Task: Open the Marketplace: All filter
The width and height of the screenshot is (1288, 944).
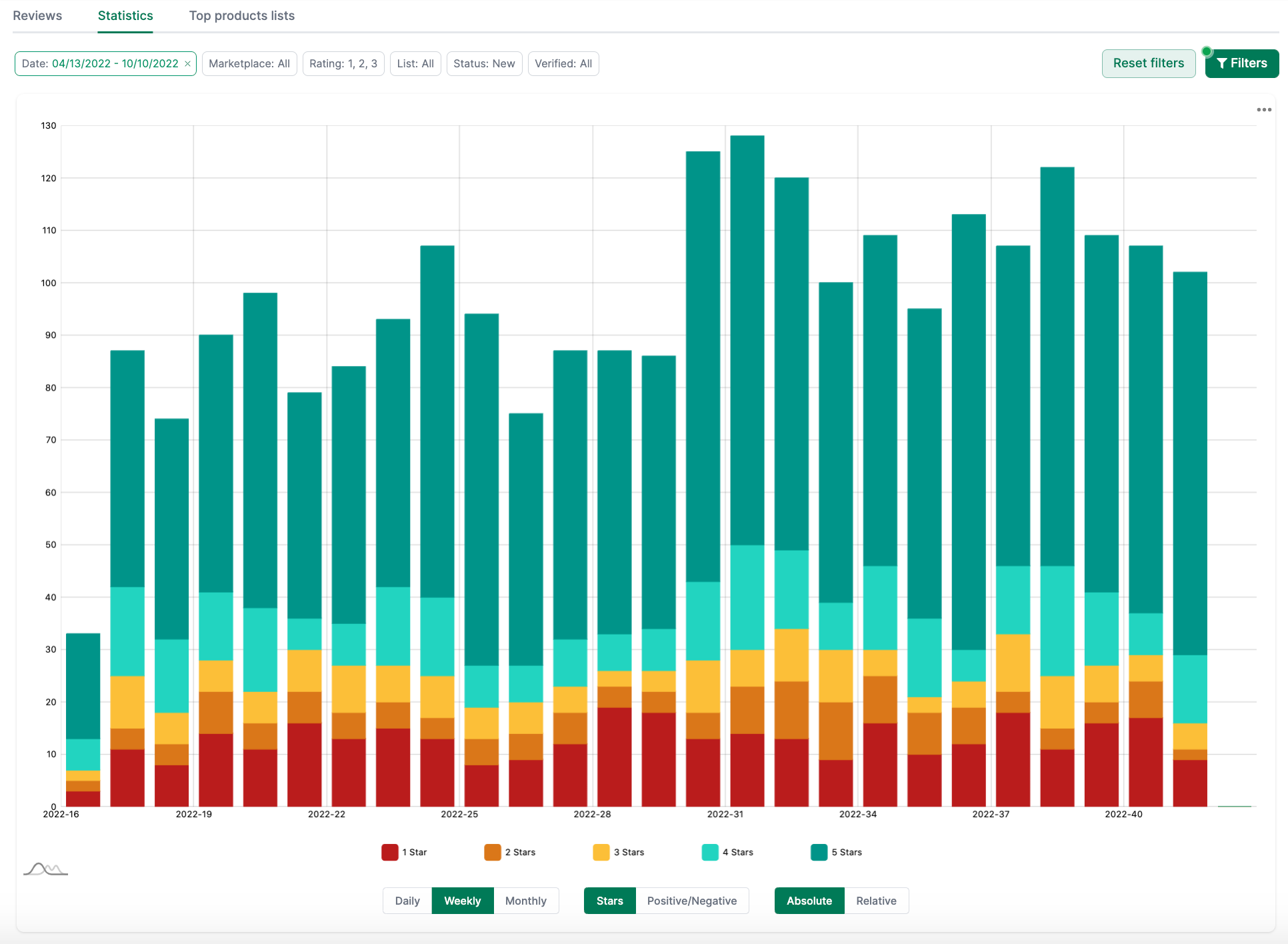Action: [x=249, y=64]
